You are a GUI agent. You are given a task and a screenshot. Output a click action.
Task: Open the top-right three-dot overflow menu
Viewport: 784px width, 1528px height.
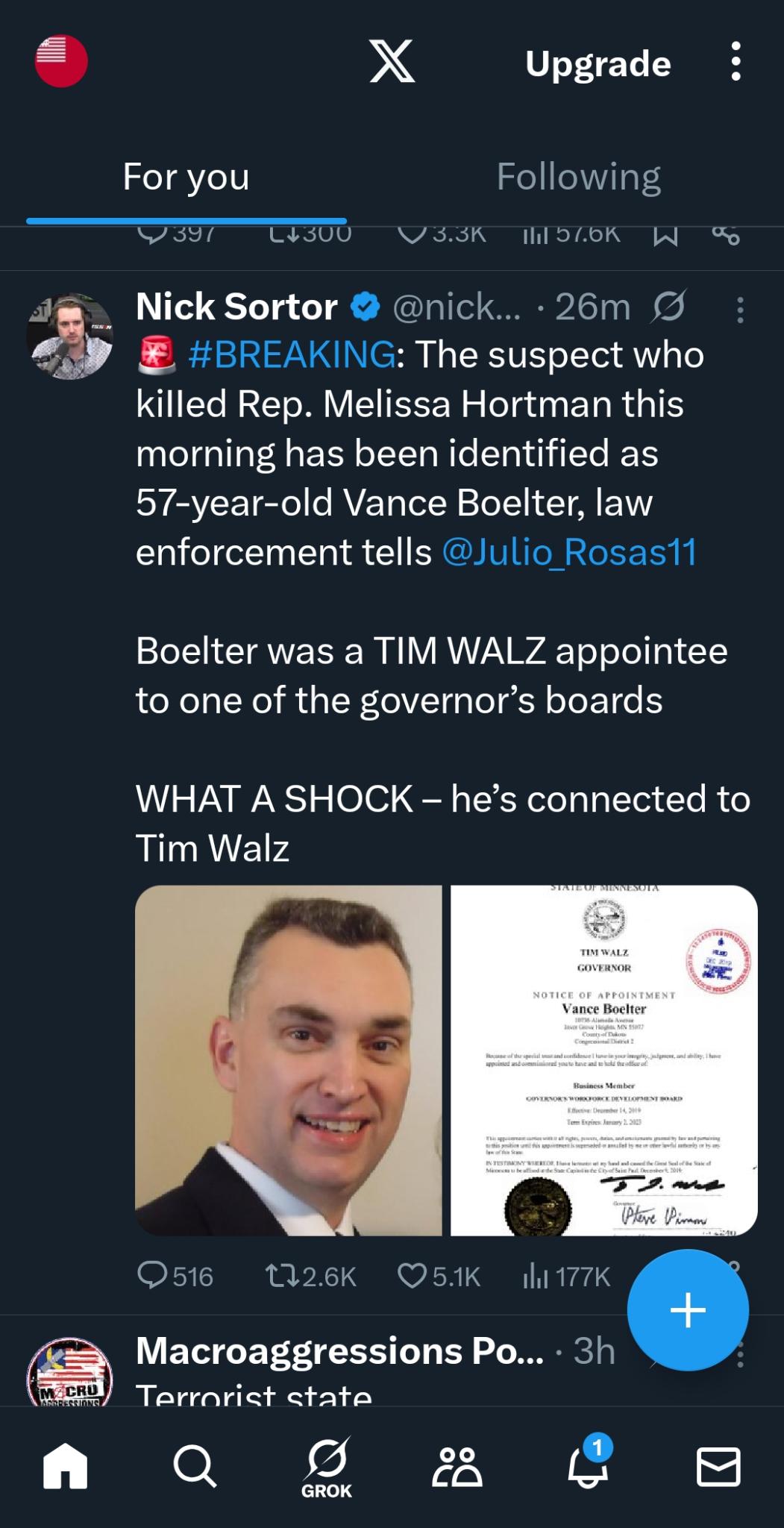736,62
